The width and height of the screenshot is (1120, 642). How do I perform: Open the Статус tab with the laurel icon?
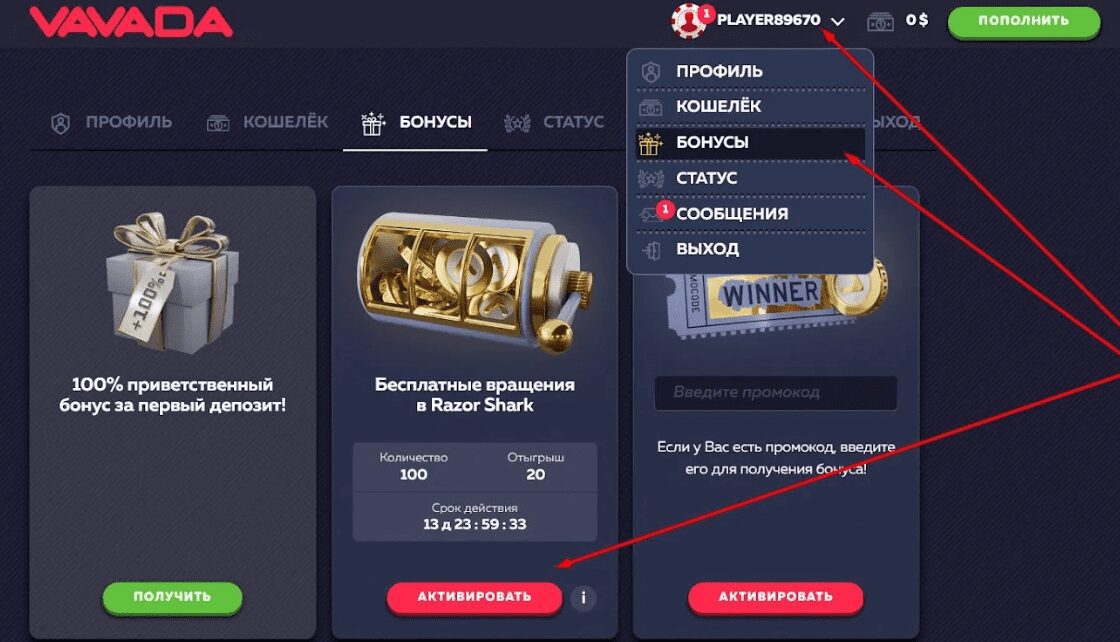[x=554, y=123]
